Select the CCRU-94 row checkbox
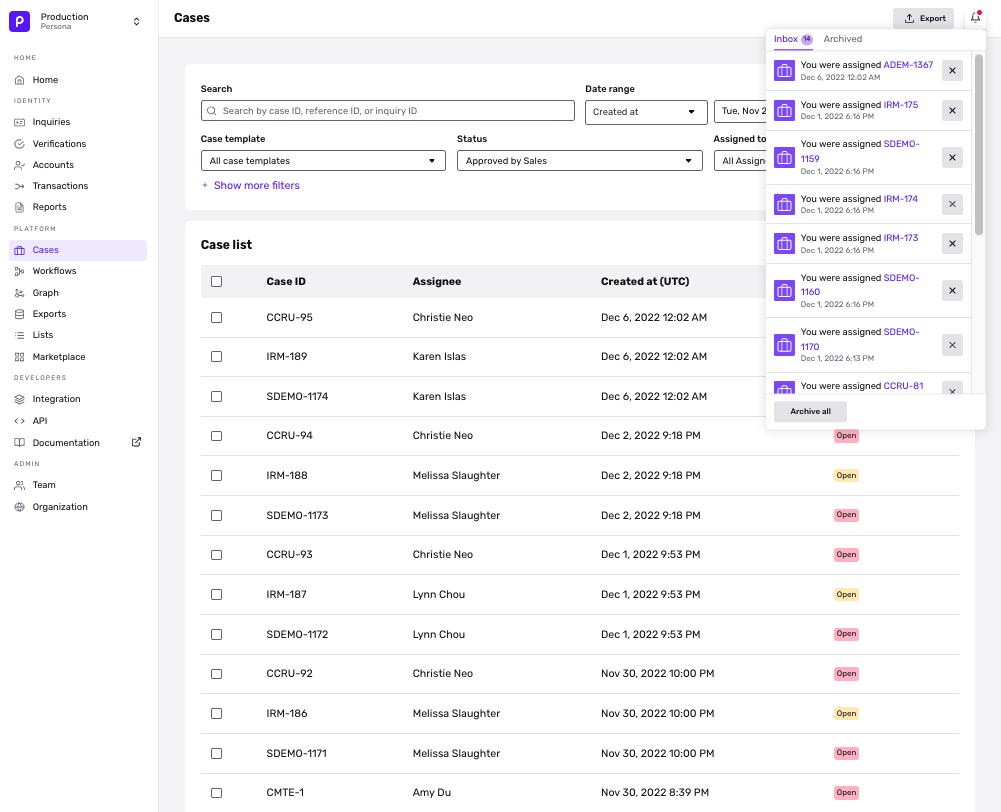 click(216, 435)
